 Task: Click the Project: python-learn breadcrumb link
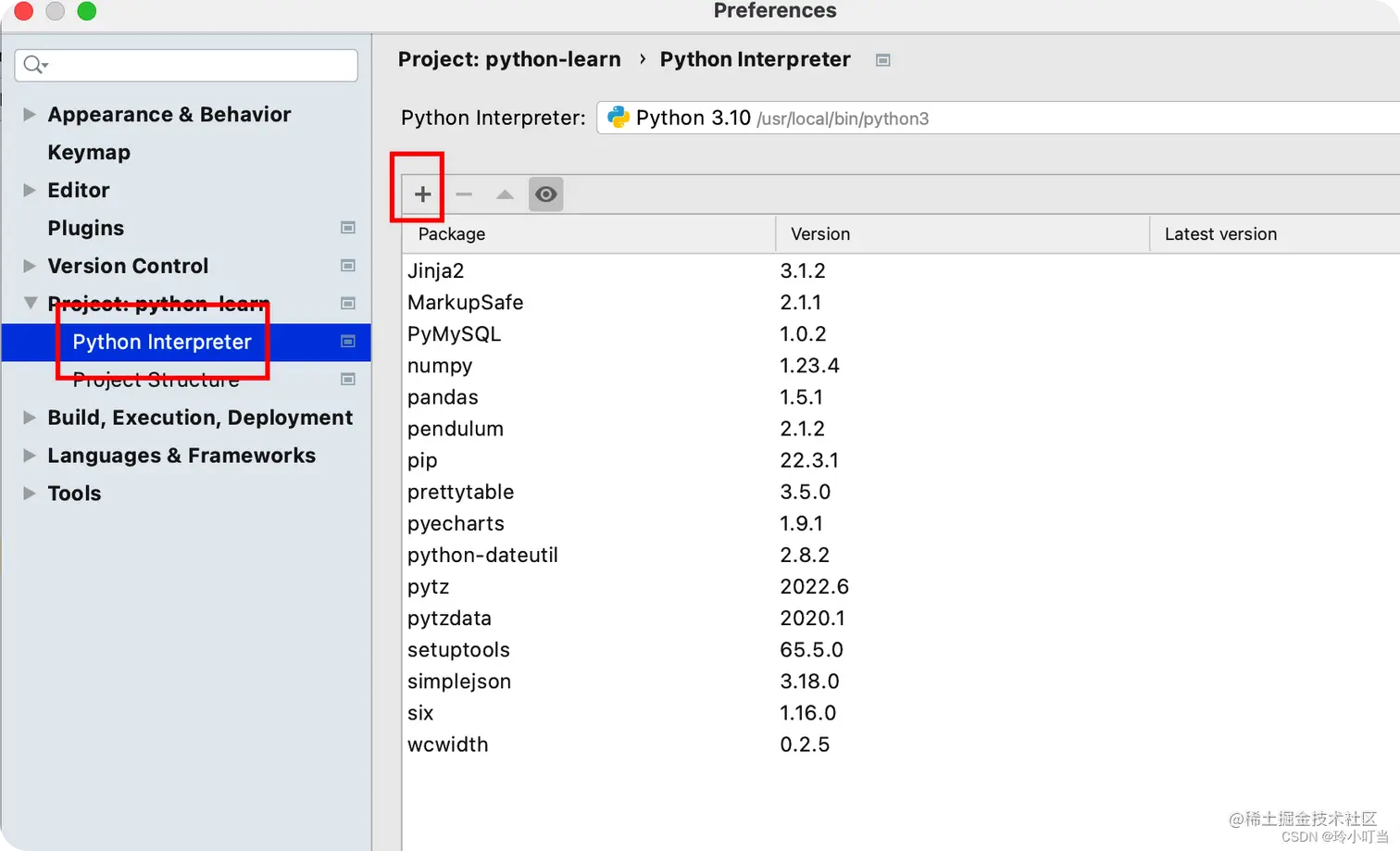[509, 59]
